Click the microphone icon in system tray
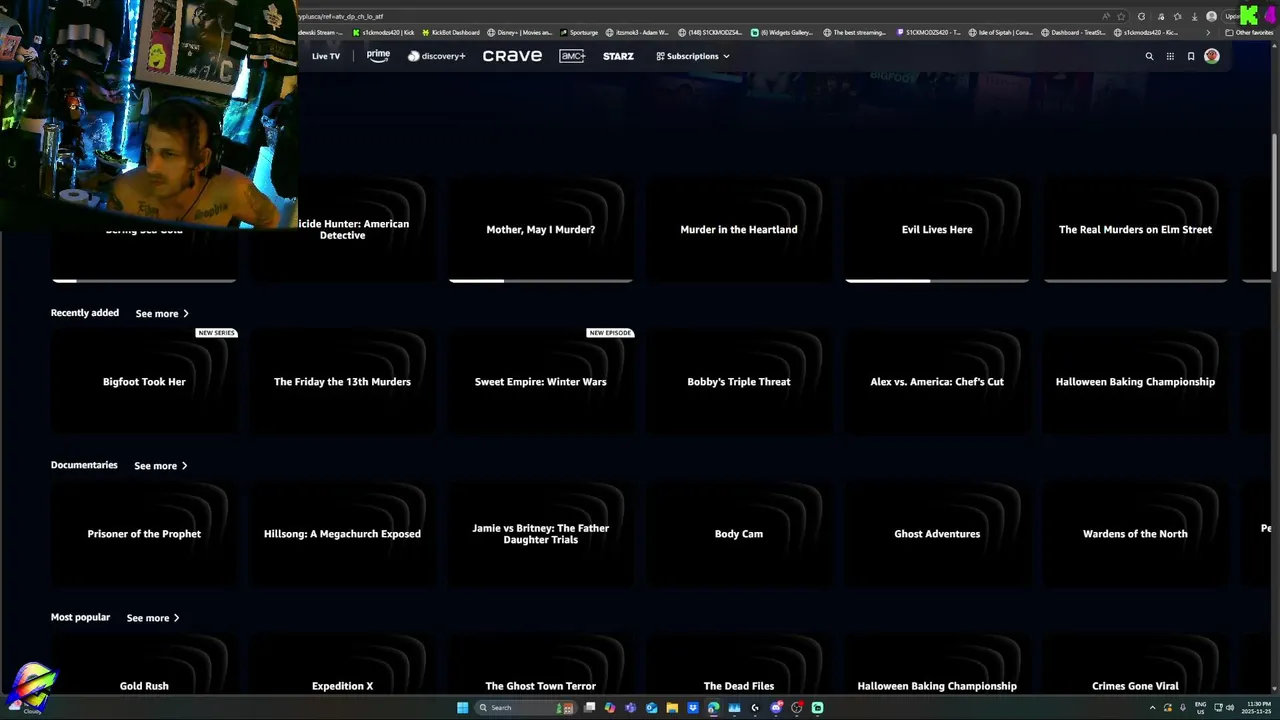1280x720 pixels. 1182,707
